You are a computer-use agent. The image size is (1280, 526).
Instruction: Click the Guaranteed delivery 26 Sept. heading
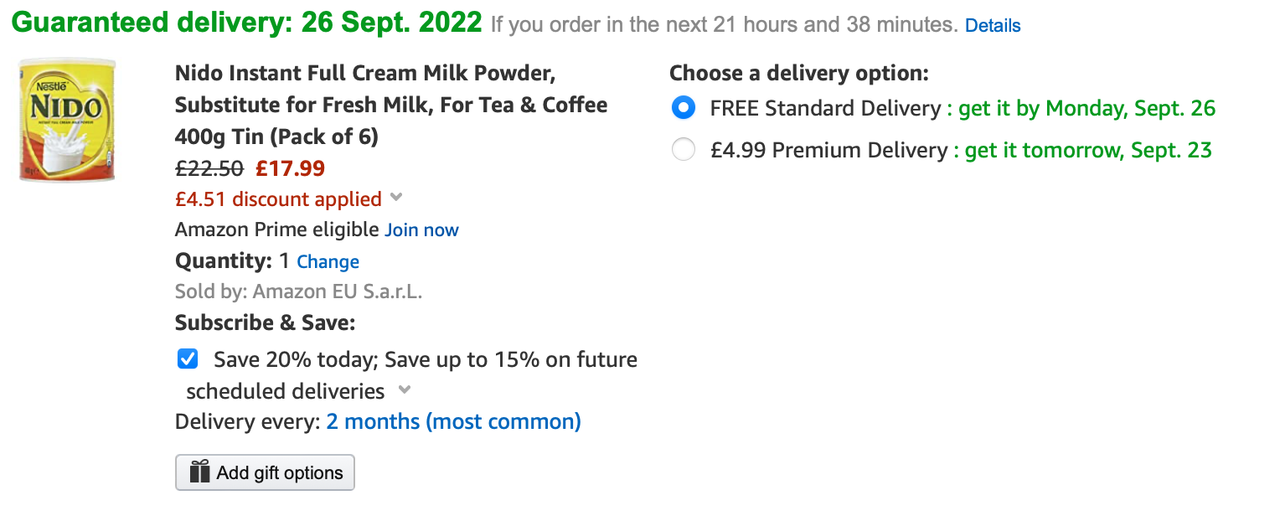click(246, 22)
